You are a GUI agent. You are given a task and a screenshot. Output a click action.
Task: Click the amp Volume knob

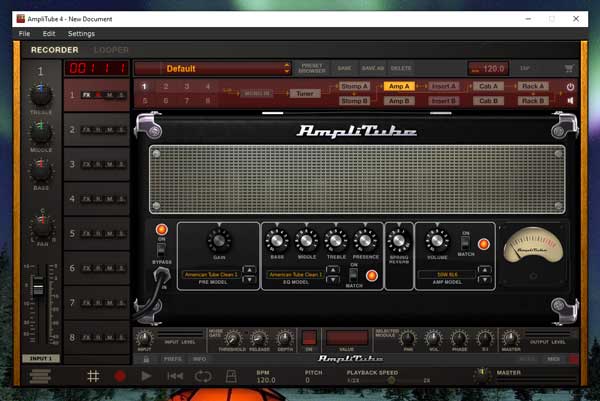pyautogui.click(x=437, y=241)
